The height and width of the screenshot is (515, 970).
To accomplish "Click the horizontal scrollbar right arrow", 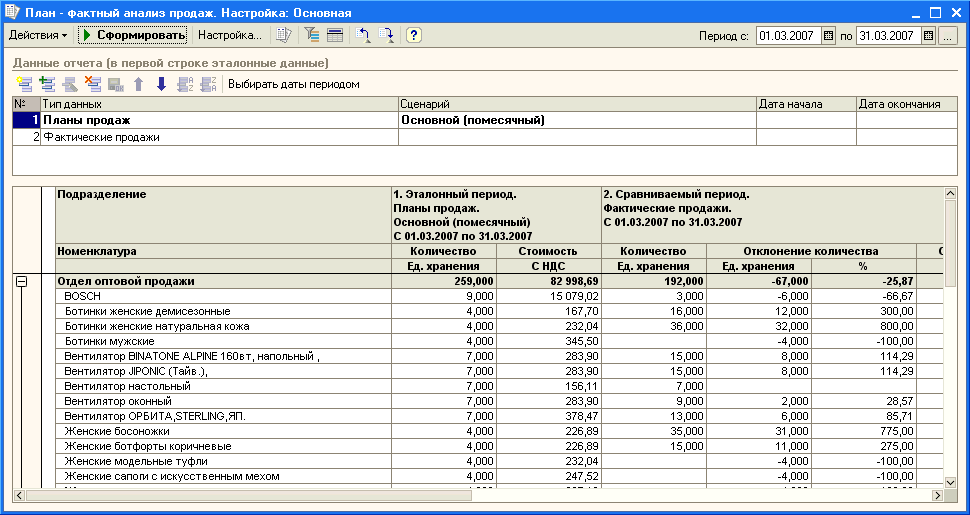I will tap(938, 496).
